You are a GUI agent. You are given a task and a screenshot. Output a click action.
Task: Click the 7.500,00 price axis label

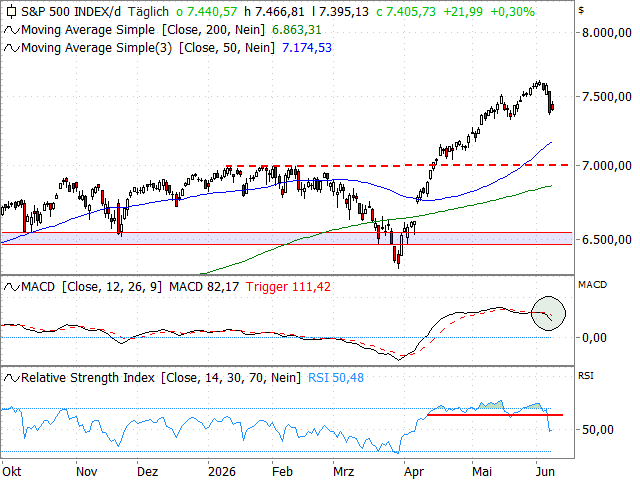point(607,97)
